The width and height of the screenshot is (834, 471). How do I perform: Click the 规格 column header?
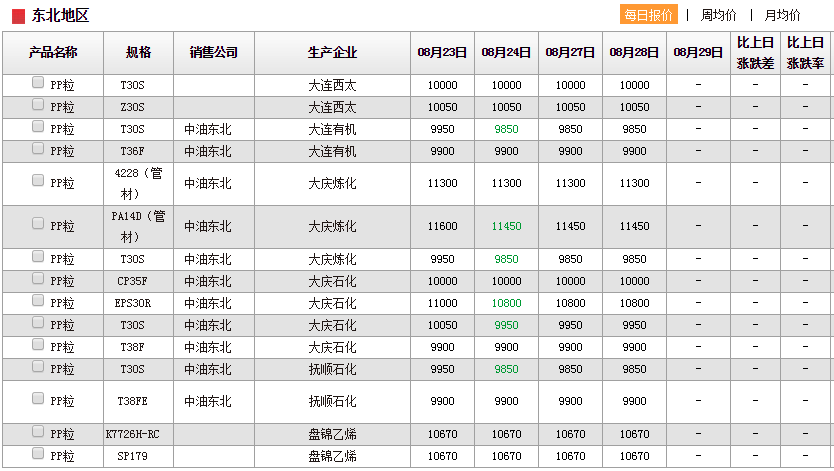coord(138,53)
